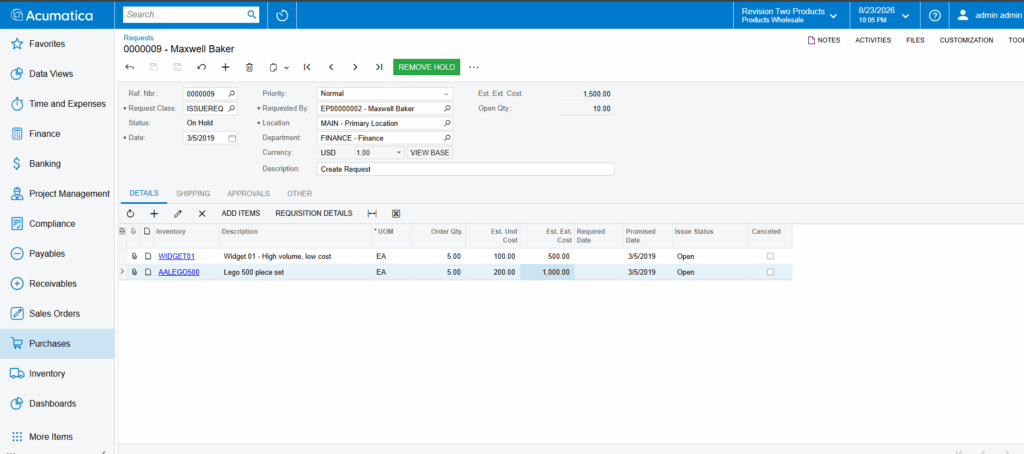The height and width of the screenshot is (454, 1024).
Task: Click the Description input field
Action: point(466,169)
